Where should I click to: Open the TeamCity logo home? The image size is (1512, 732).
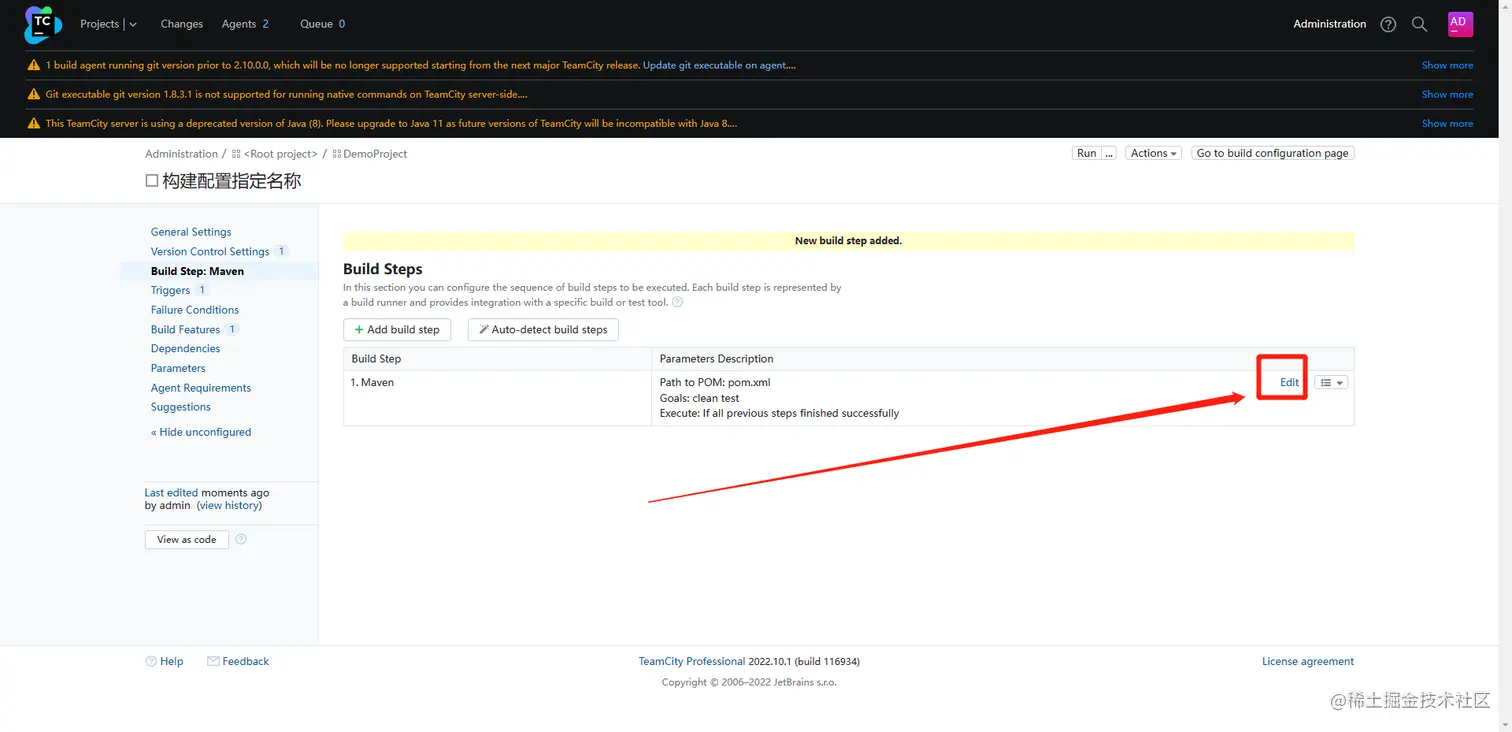(x=43, y=24)
